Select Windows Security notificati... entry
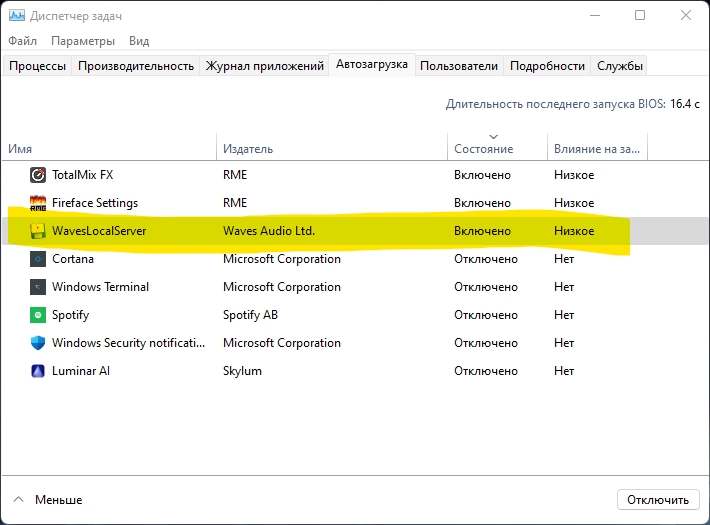This screenshot has height=525, width=710. (x=129, y=343)
